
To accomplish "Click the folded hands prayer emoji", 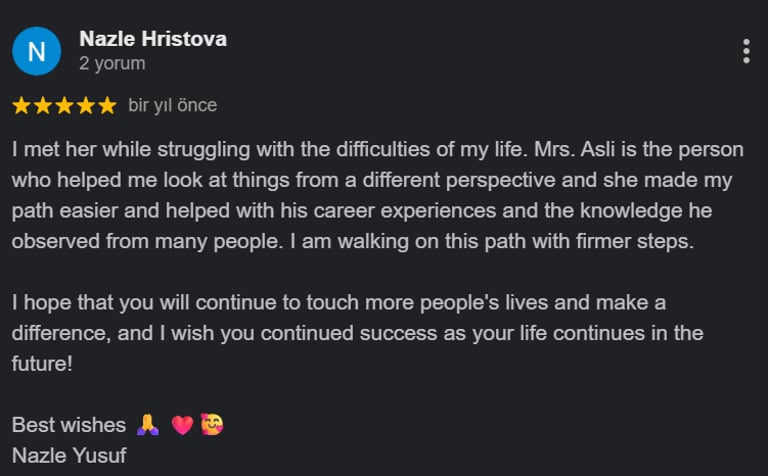I will click(x=148, y=425).
